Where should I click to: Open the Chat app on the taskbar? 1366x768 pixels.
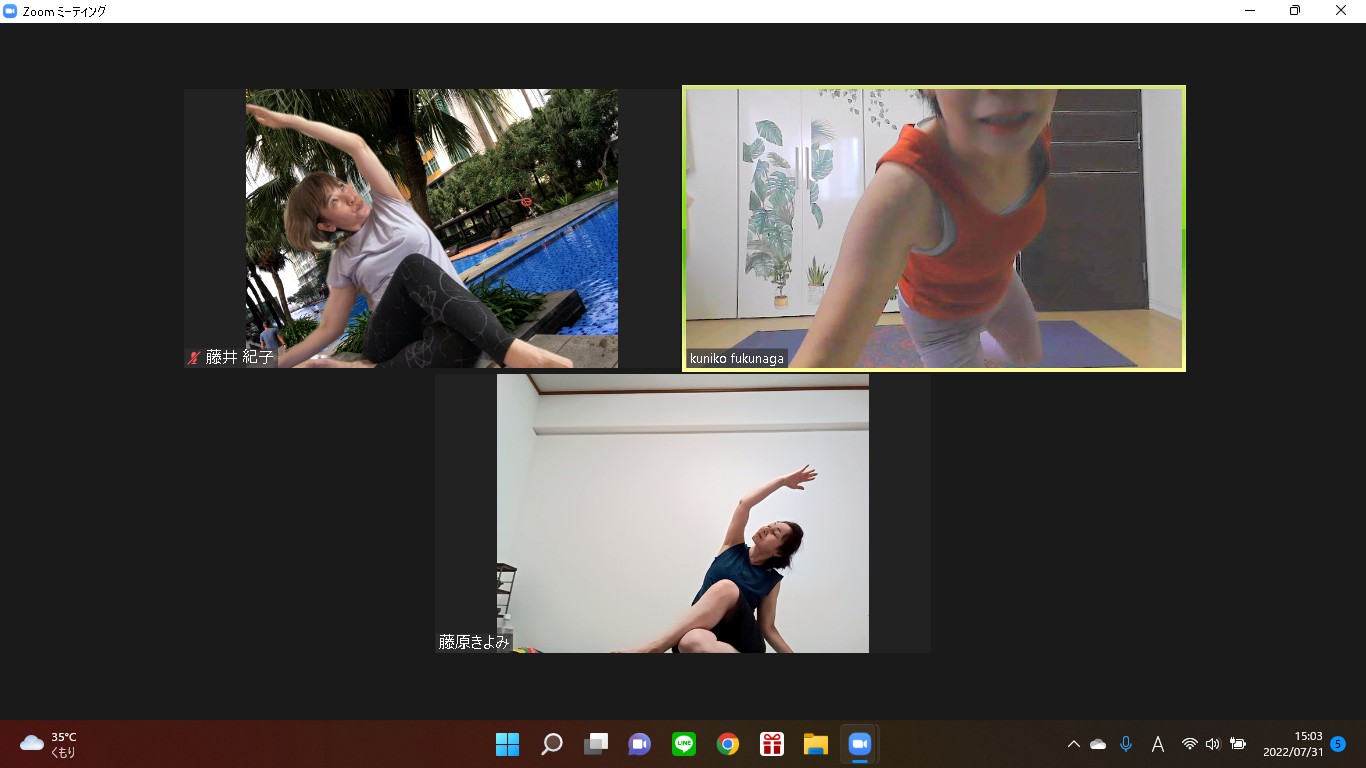[640, 744]
